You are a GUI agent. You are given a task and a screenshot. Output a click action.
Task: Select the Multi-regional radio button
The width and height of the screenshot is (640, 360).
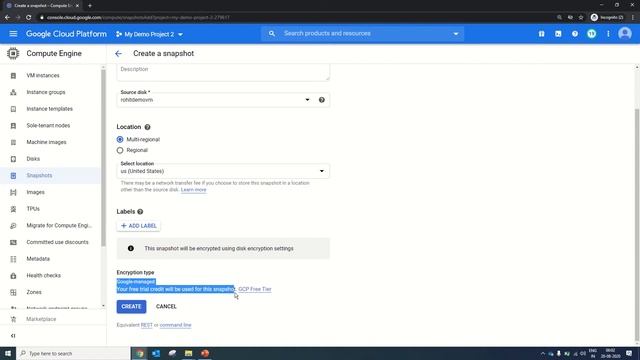120,140
